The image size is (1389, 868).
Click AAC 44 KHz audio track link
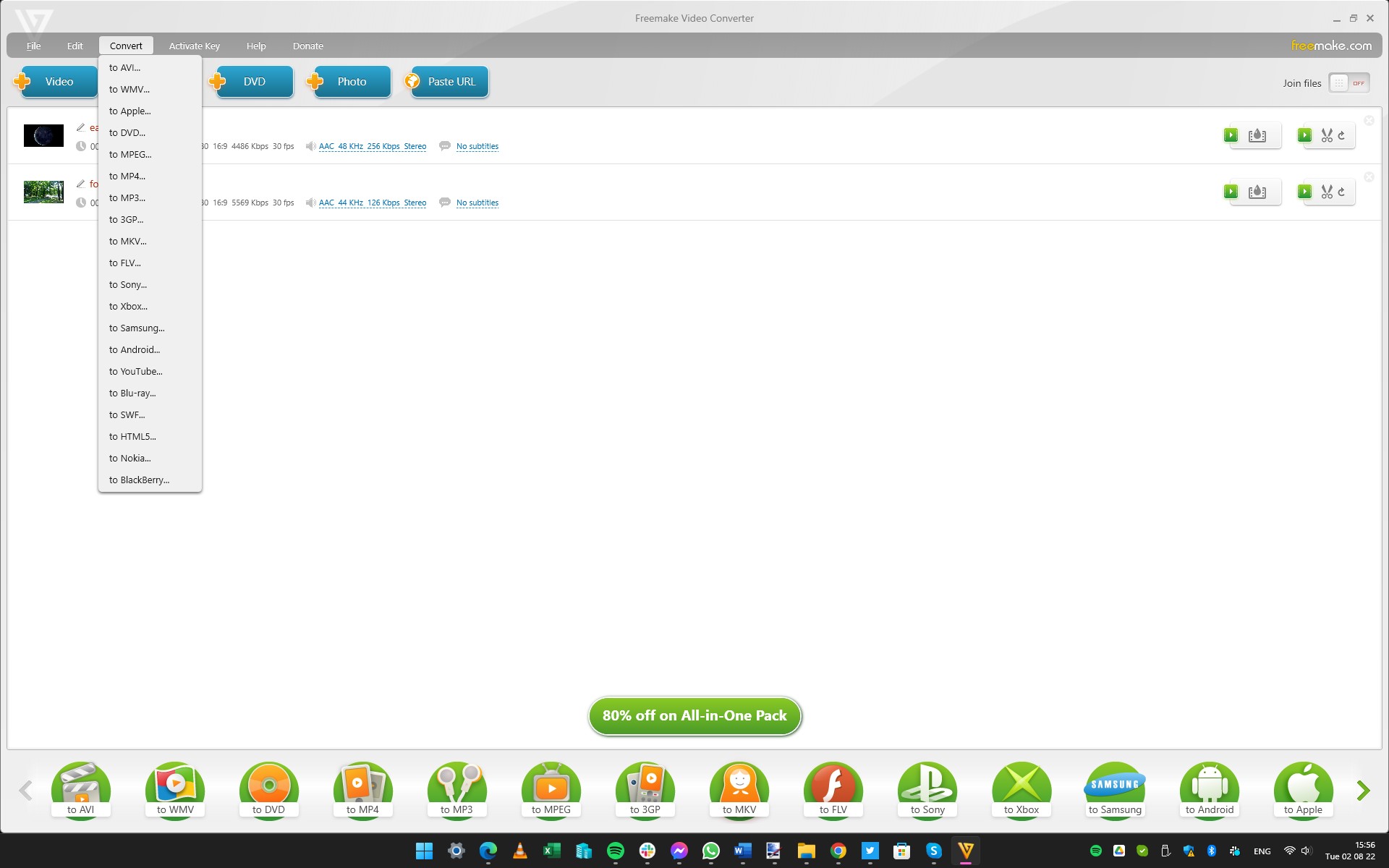pyautogui.click(x=373, y=203)
